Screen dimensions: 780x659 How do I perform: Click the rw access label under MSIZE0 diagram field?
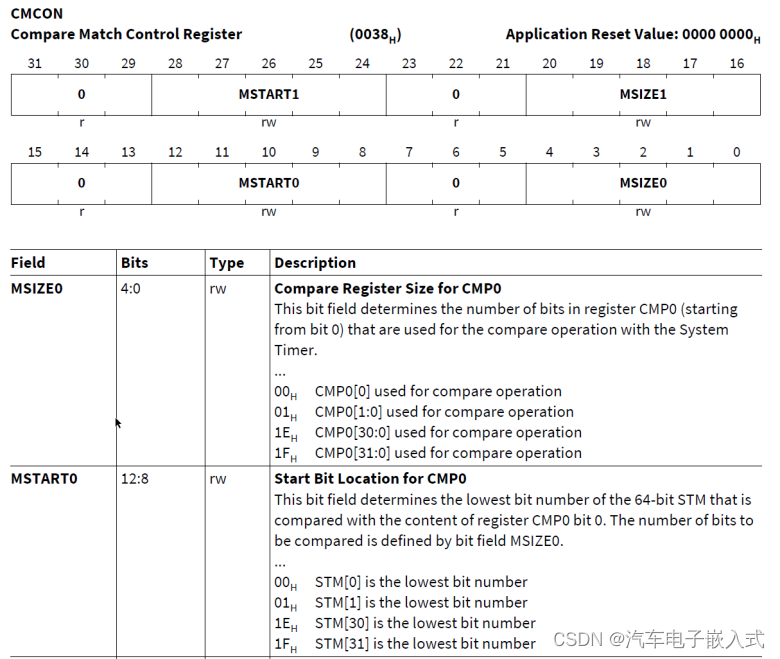643,211
